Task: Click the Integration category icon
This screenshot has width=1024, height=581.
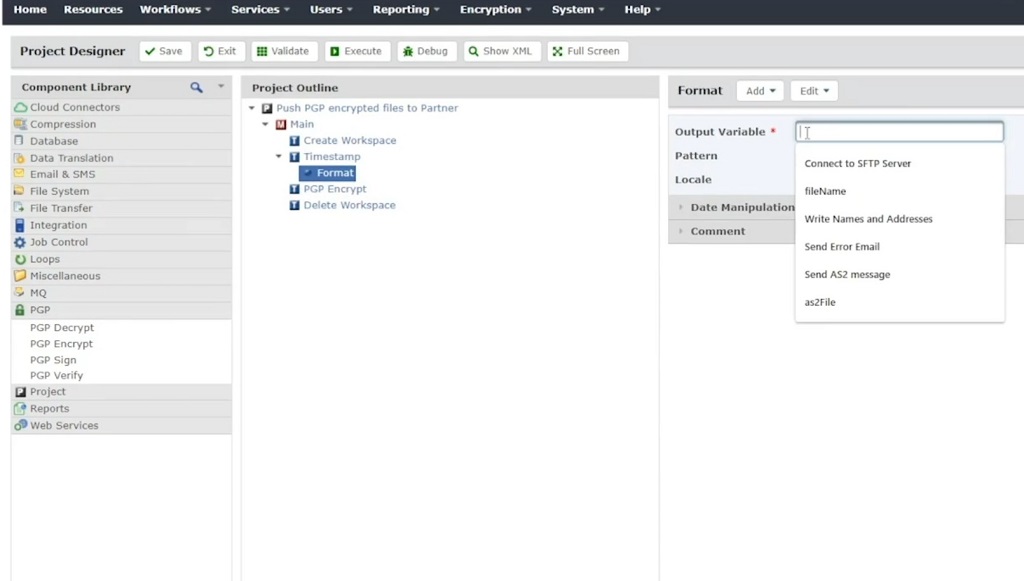Action: pos(20,225)
